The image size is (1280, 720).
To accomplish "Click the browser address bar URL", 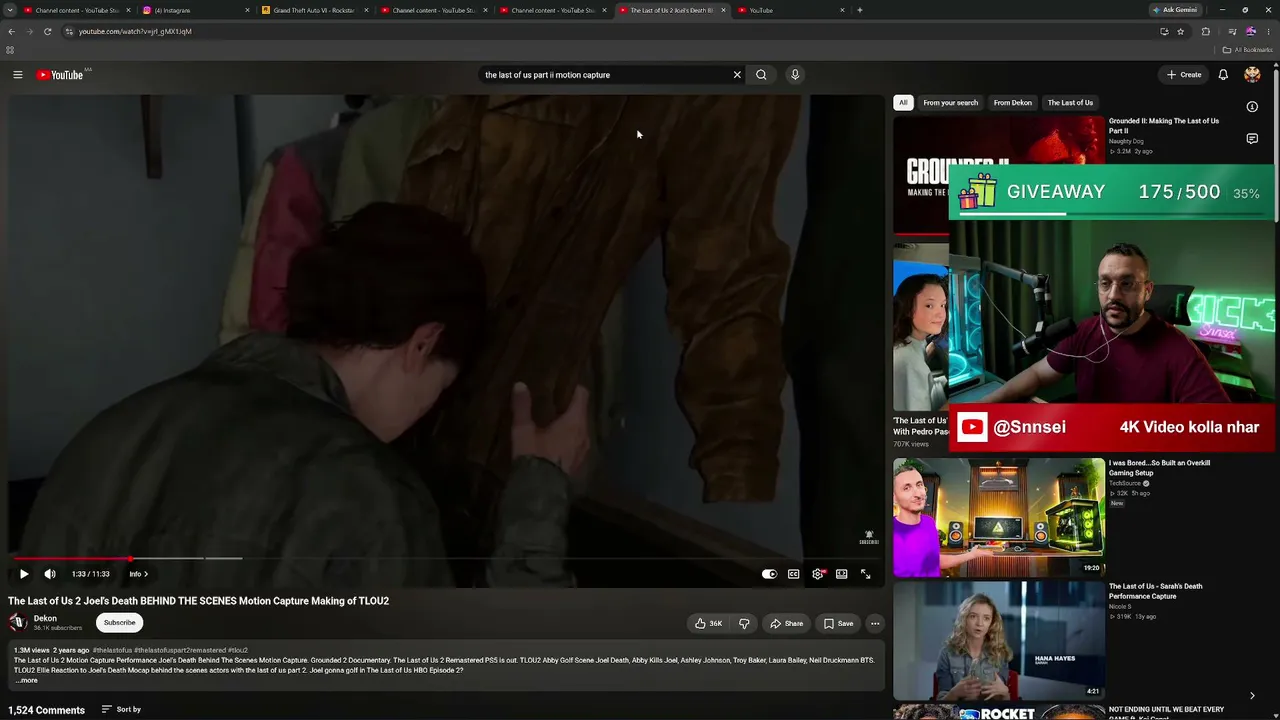I will (x=135, y=31).
